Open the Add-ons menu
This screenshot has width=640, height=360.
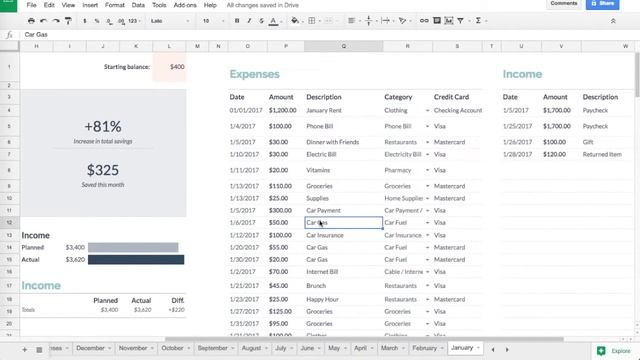click(185, 5)
